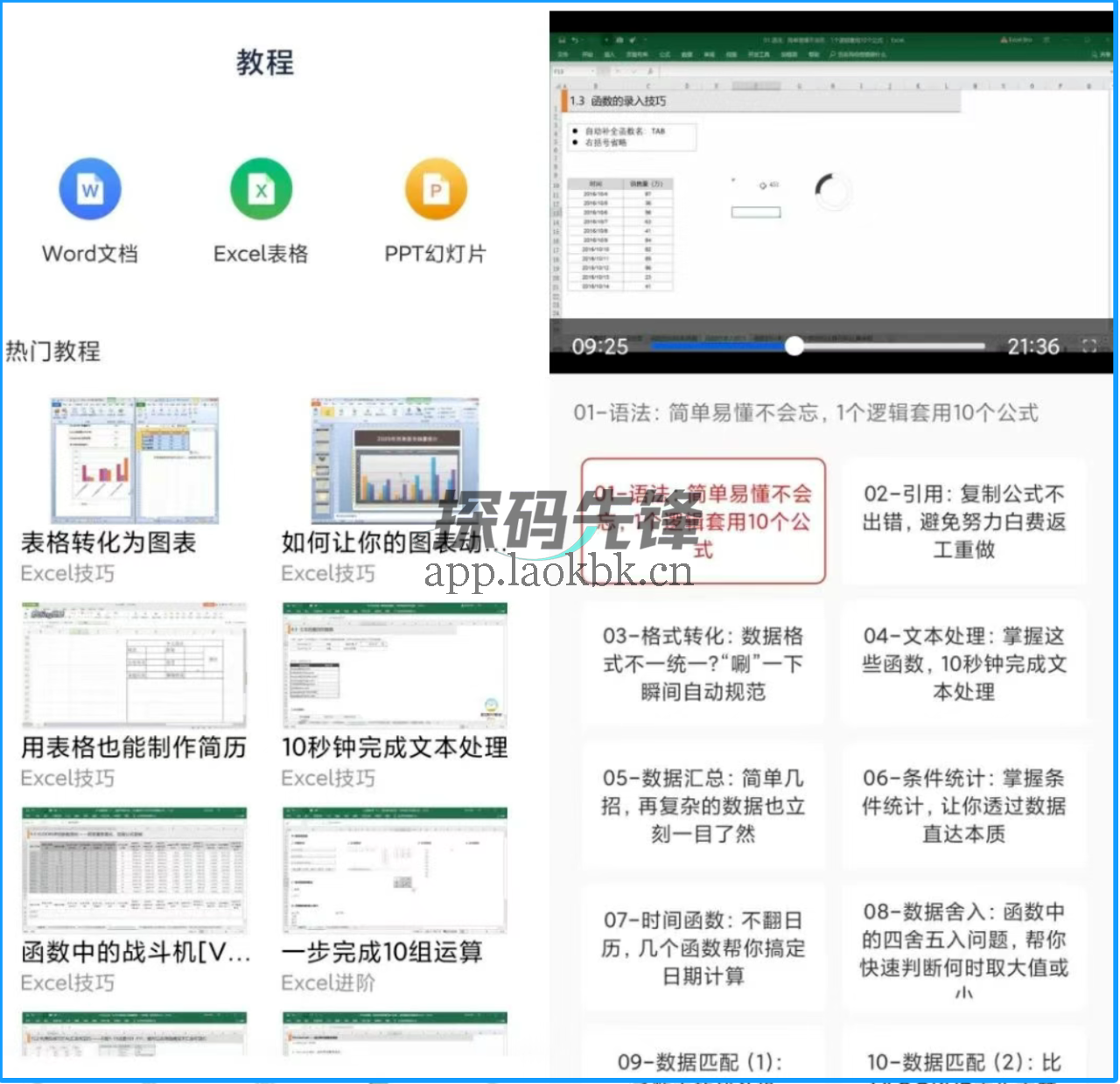Select lesson 02-引用 复制公式不出错 card

point(964,521)
